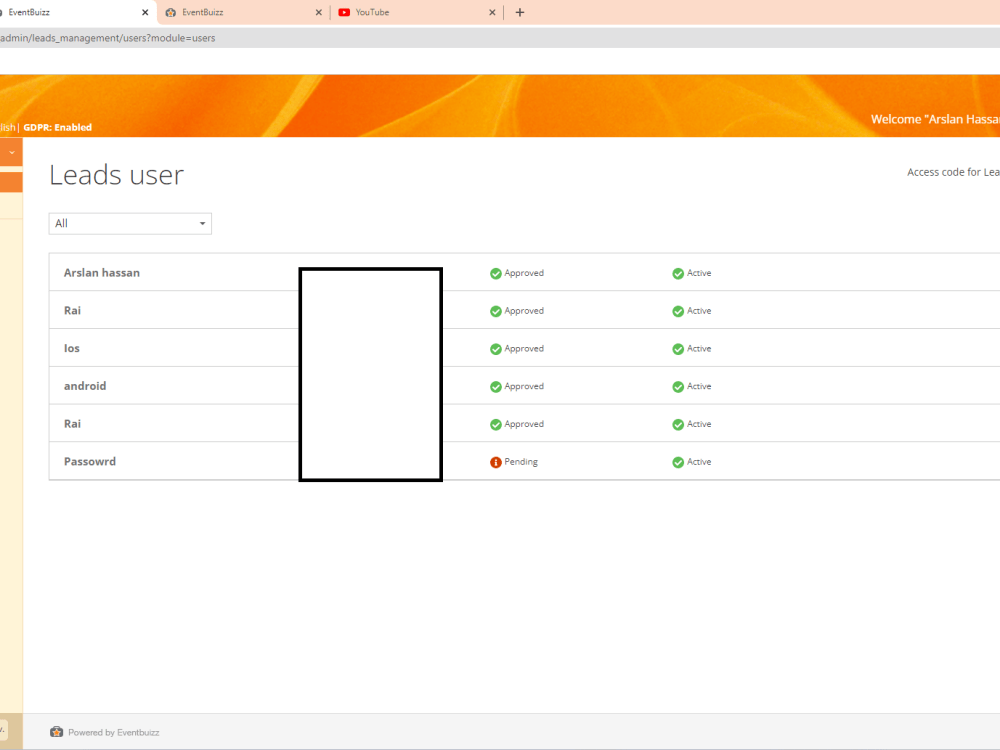Click the GDPR: Enabled label
Screen dimensions: 1000x750
tap(57, 128)
